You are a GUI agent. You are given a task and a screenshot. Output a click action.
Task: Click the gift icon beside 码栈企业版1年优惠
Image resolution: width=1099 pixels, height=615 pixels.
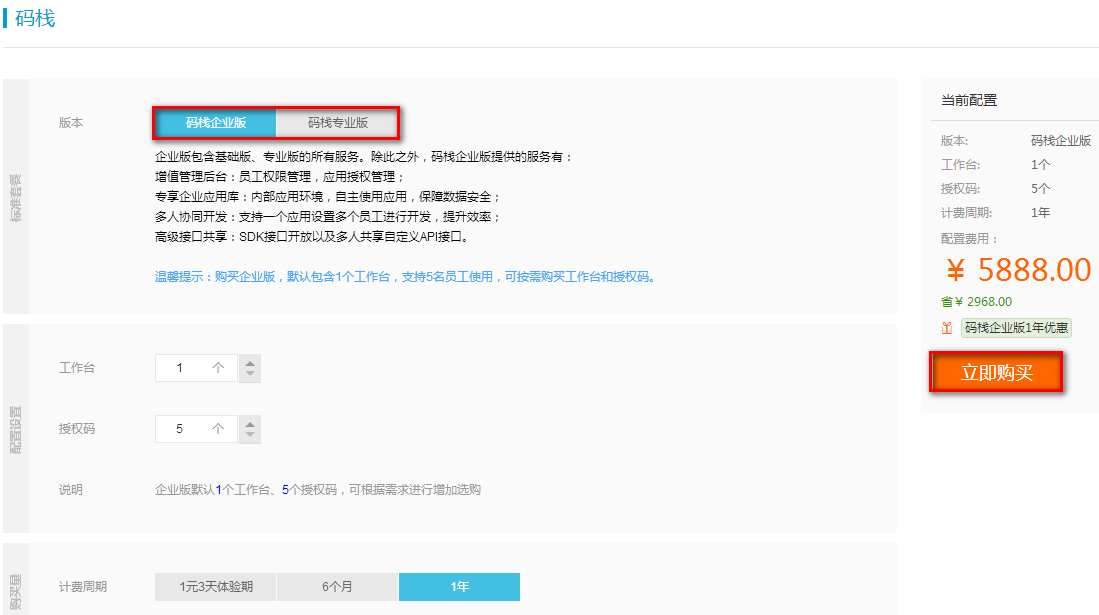coord(947,327)
